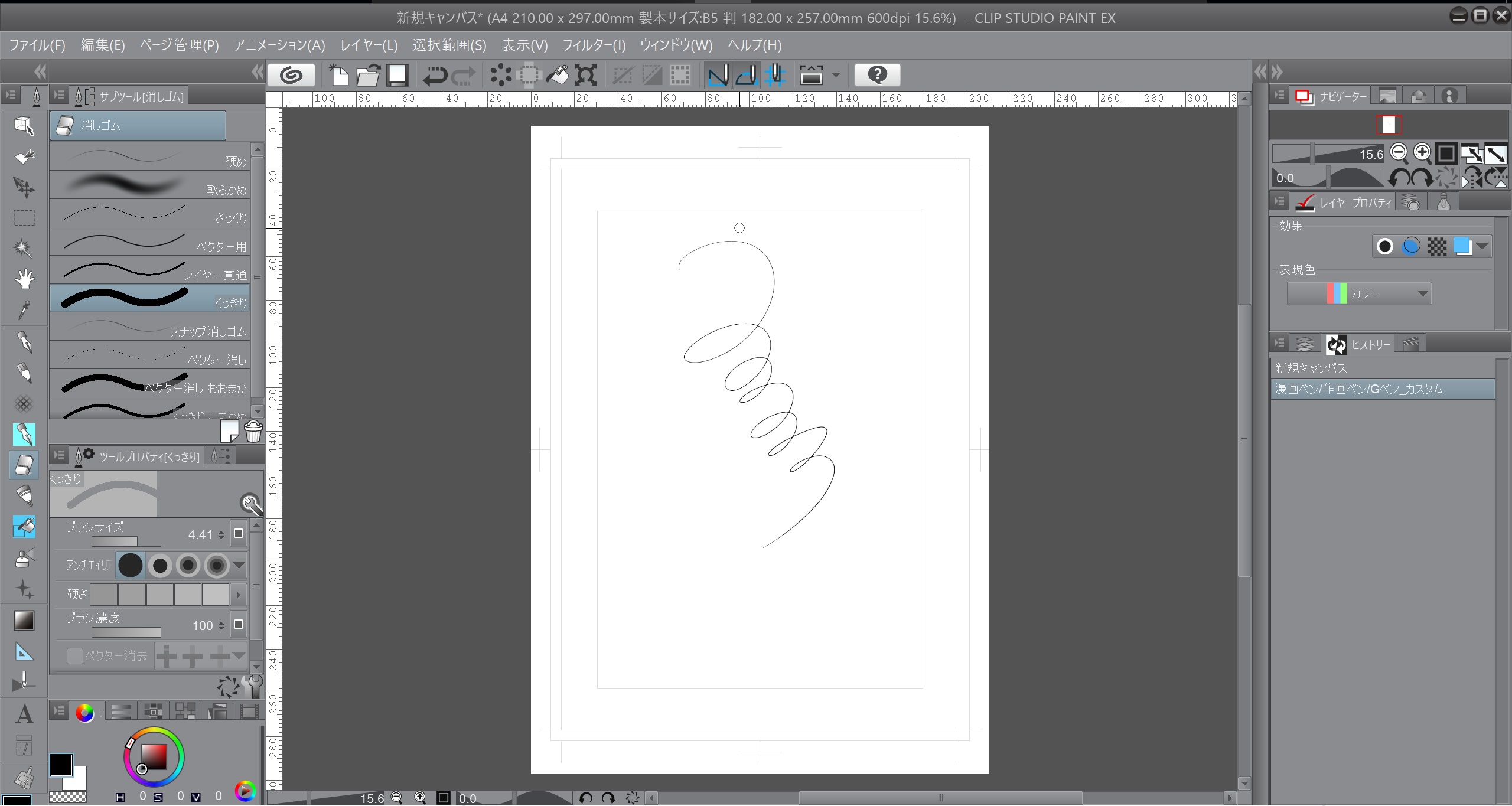The width and height of the screenshot is (1512, 806).
Task: Click the black foreground color swatch
Action: (60, 765)
